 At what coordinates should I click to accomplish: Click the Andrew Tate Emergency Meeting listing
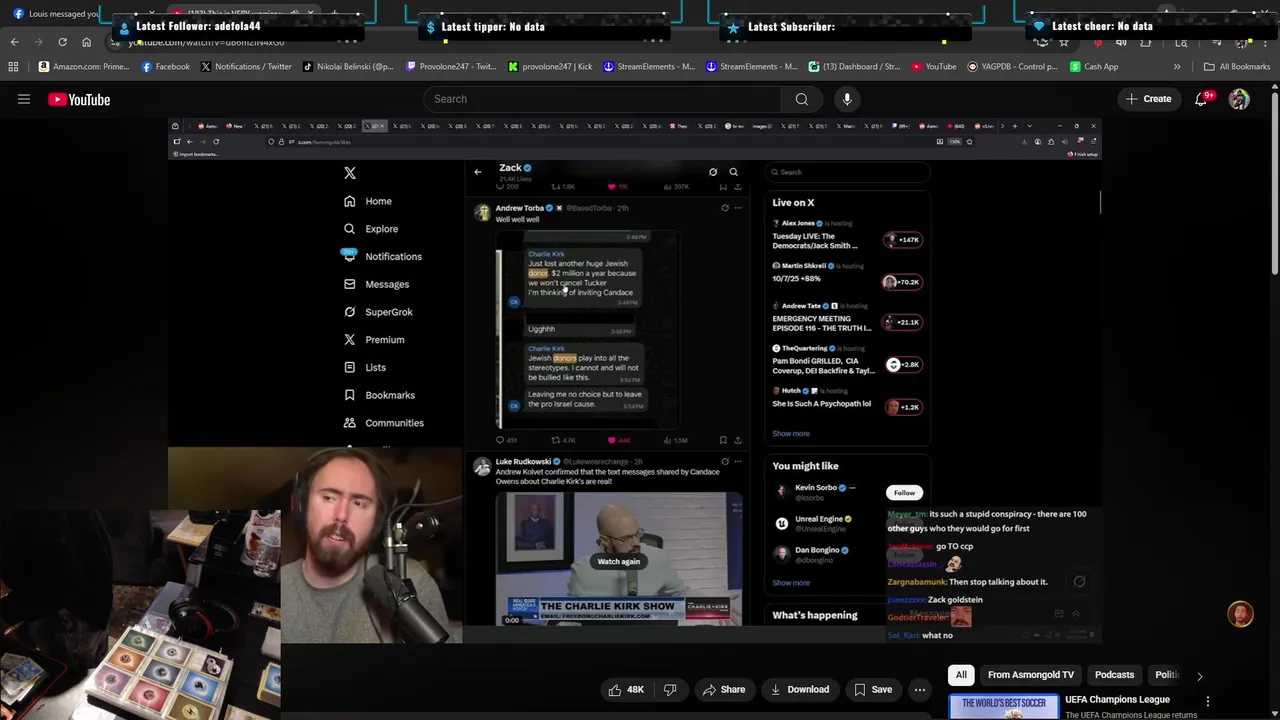(x=846, y=318)
